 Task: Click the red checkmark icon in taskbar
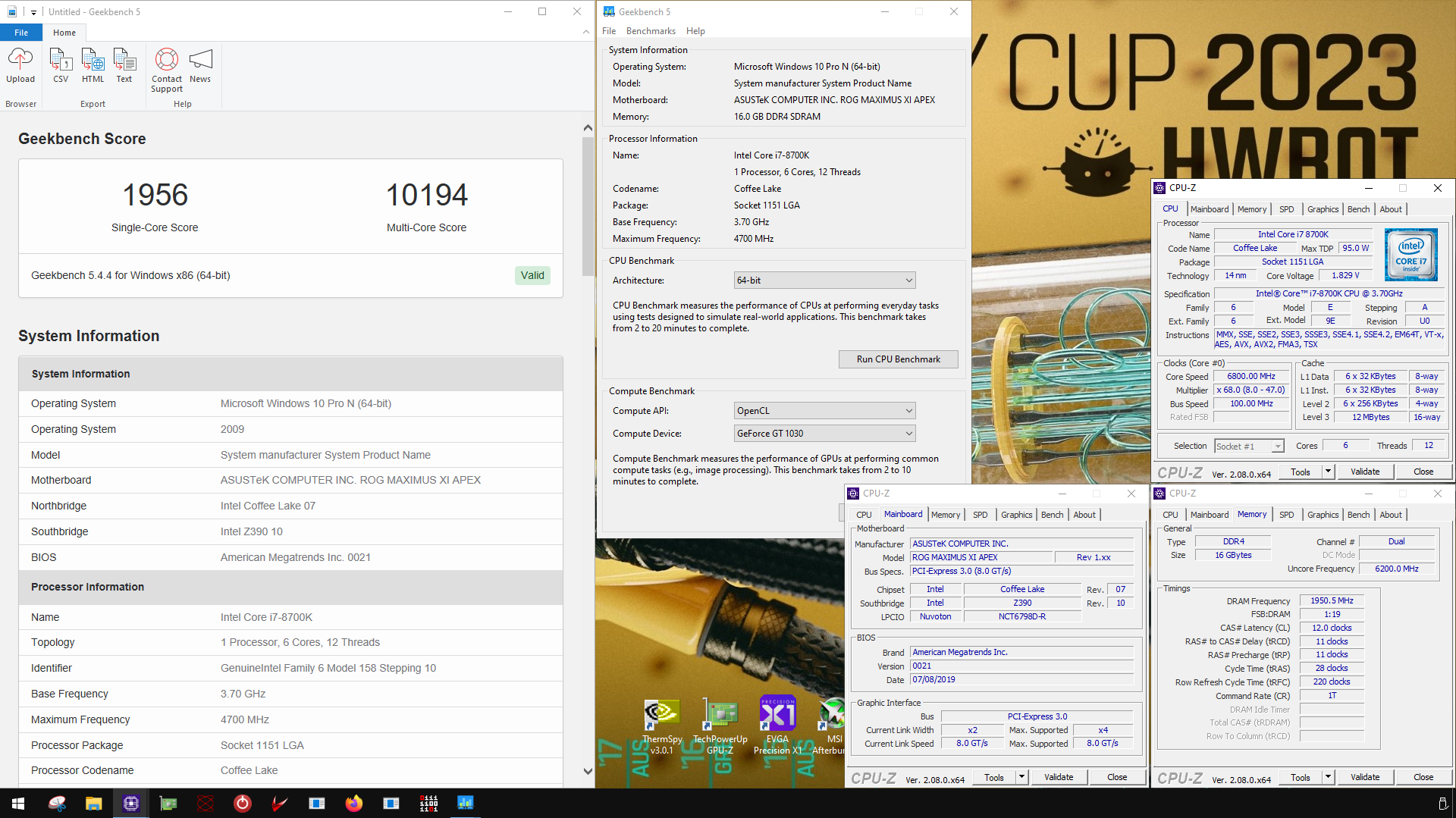click(280, 803)
